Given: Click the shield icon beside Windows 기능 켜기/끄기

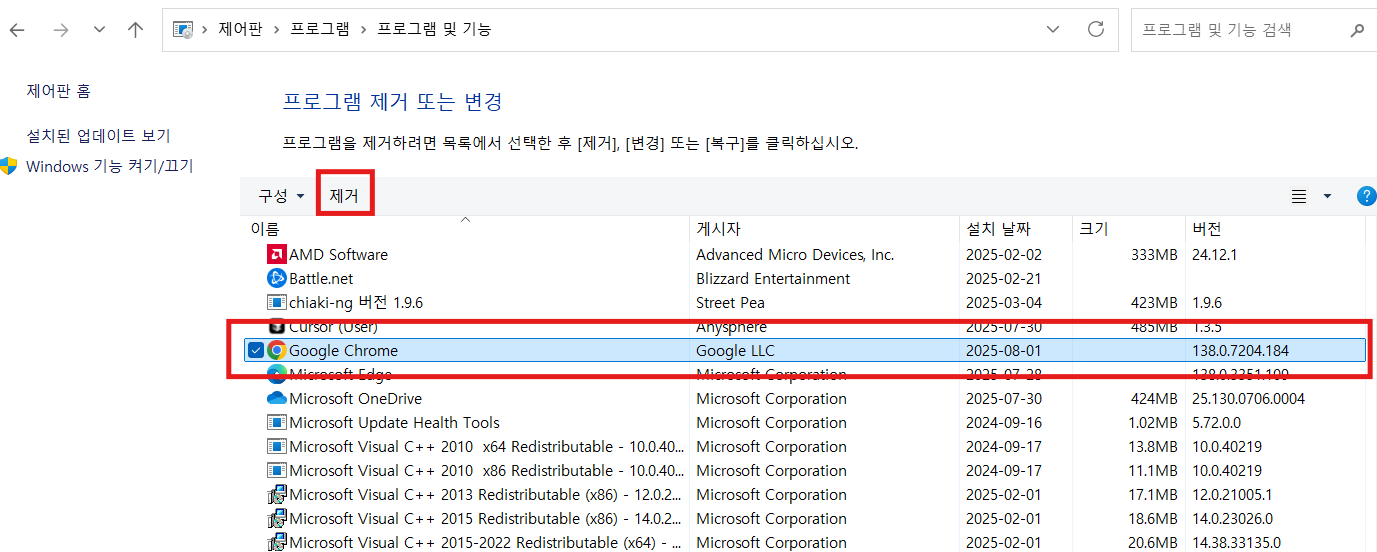Looking at the screenshot, I should pos(9,166).
